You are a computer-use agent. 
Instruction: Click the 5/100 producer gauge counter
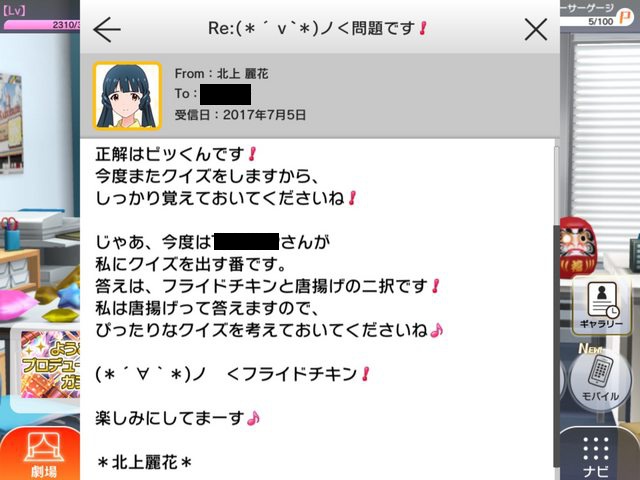[600, 21]
